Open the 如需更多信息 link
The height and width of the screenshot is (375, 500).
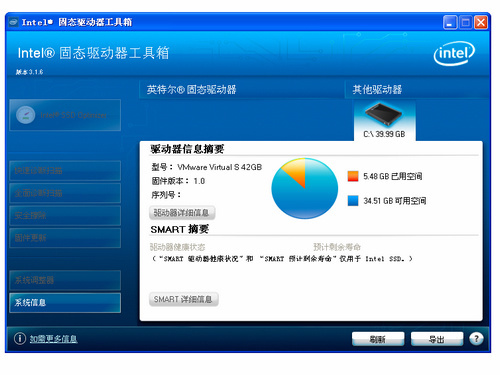[53, 339]
